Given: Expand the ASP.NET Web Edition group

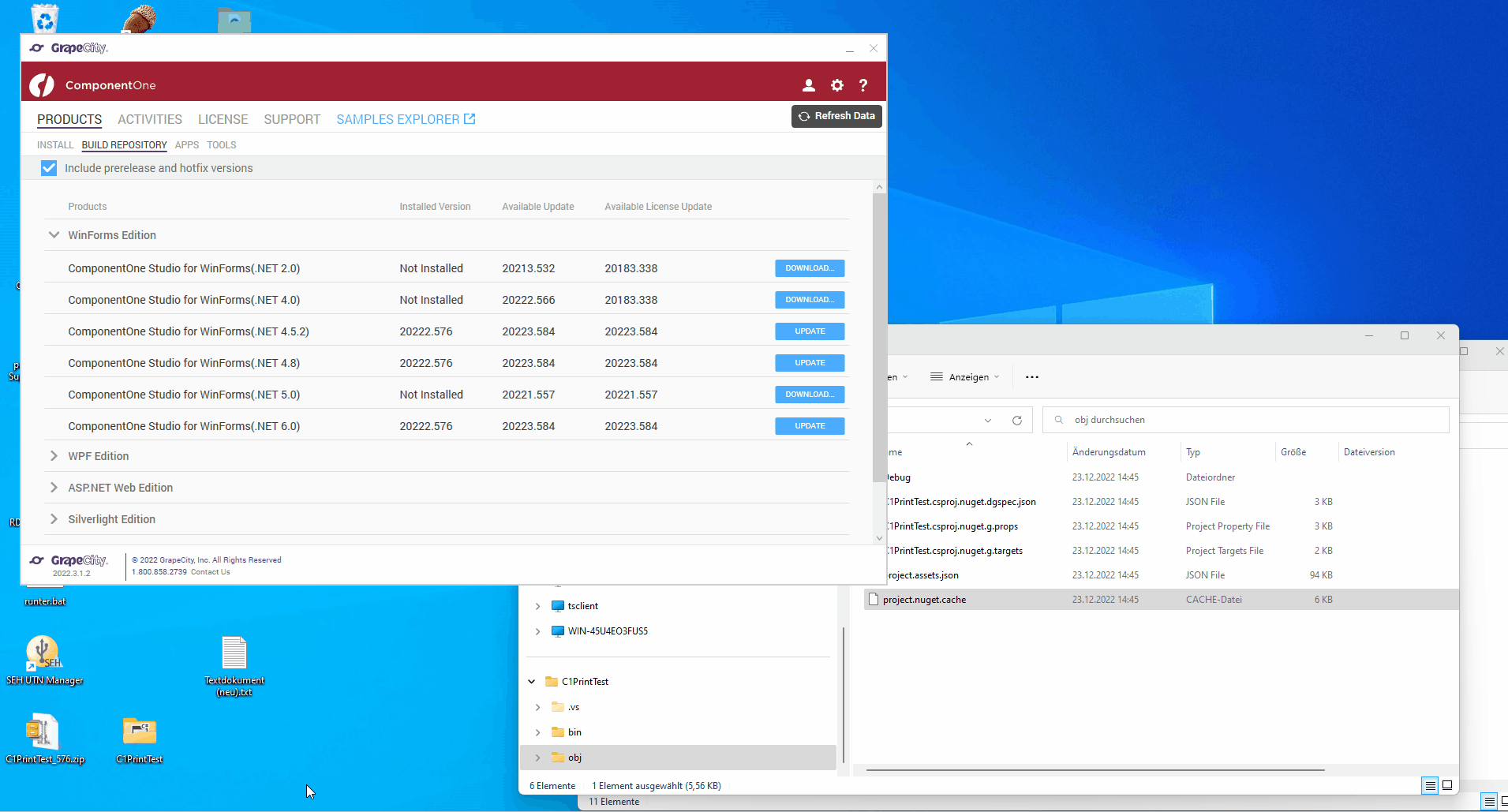Looking at the screenshot, I should coord(54,488).
